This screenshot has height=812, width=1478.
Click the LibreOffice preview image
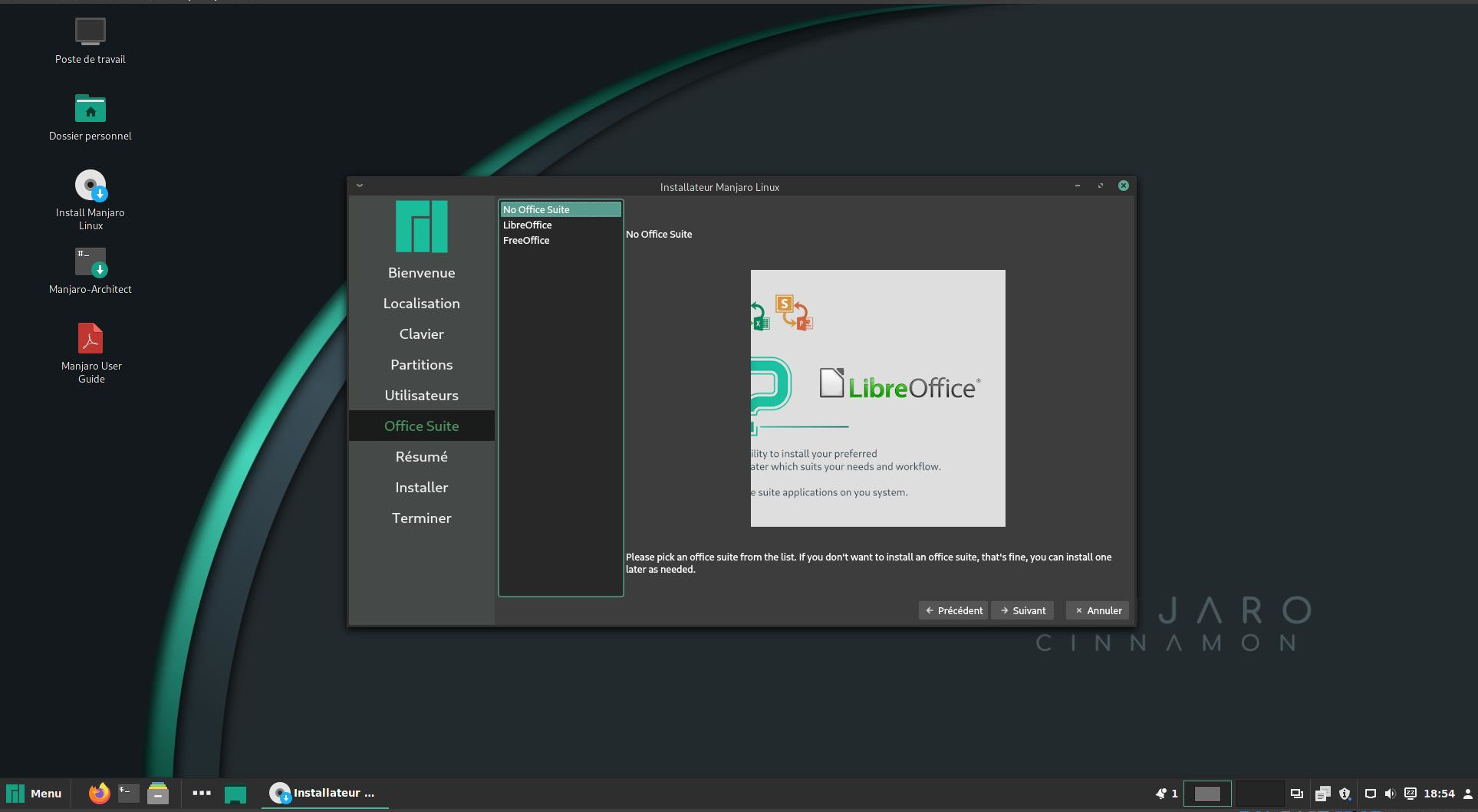[877, 398]
